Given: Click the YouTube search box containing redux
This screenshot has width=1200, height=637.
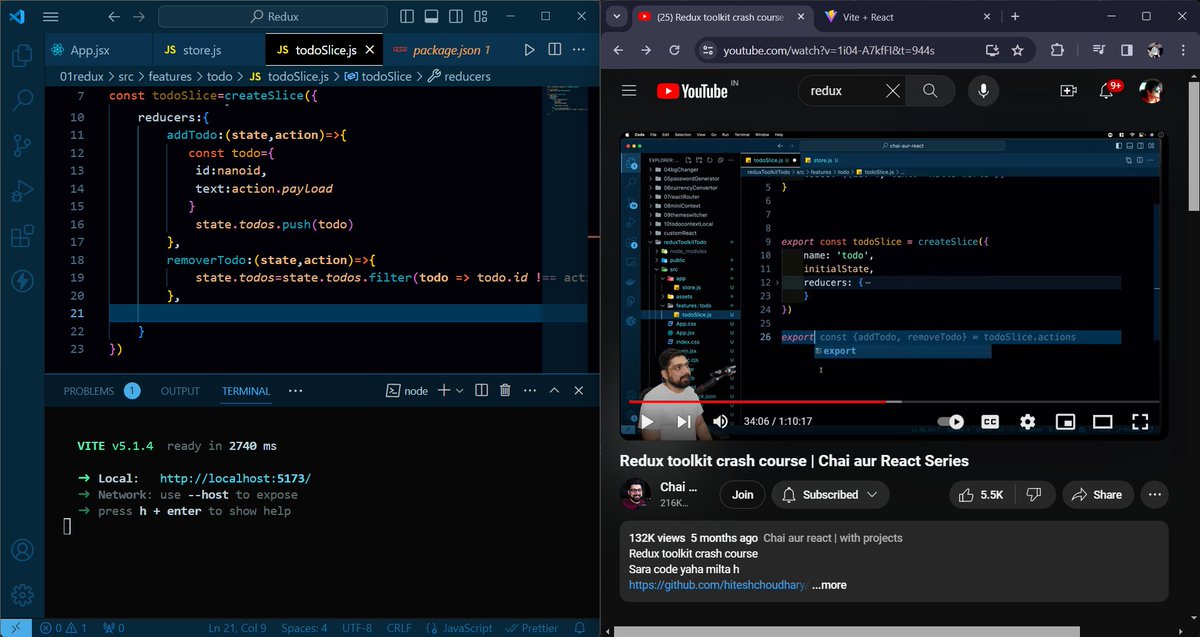Looking at the screenshot, I should pos(840,91).
